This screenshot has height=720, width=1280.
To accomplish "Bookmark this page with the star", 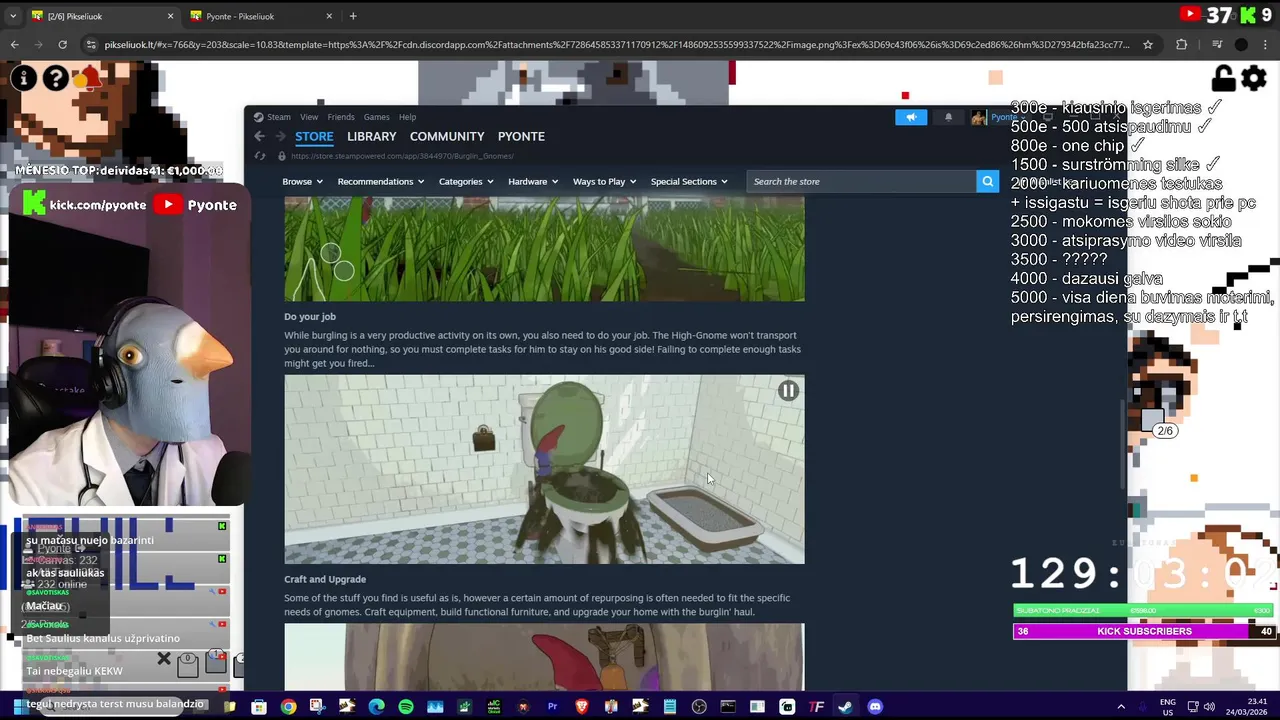I will tap(1148, 44).
